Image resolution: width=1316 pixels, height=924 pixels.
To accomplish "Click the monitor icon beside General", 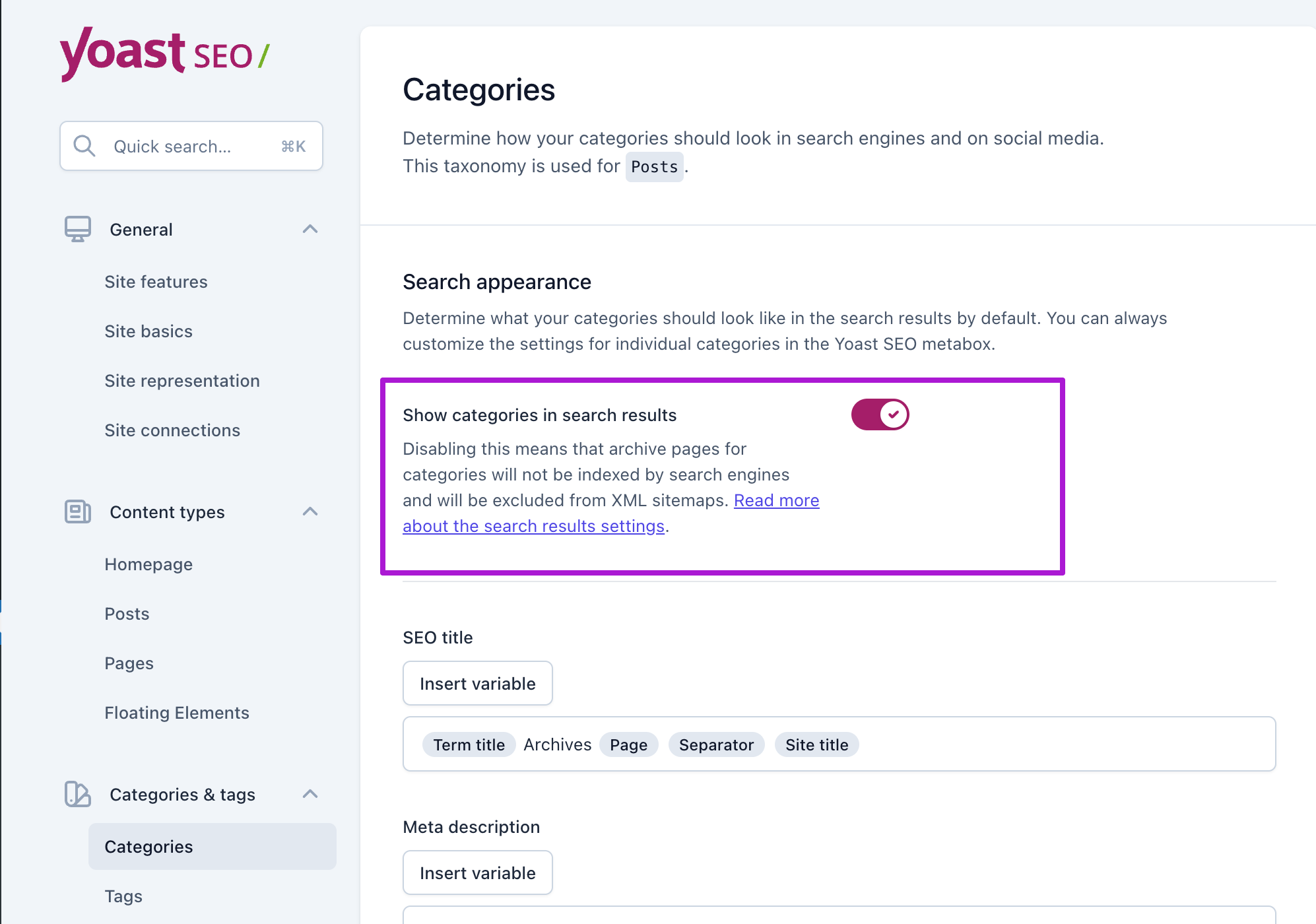I will pos(77,229).
